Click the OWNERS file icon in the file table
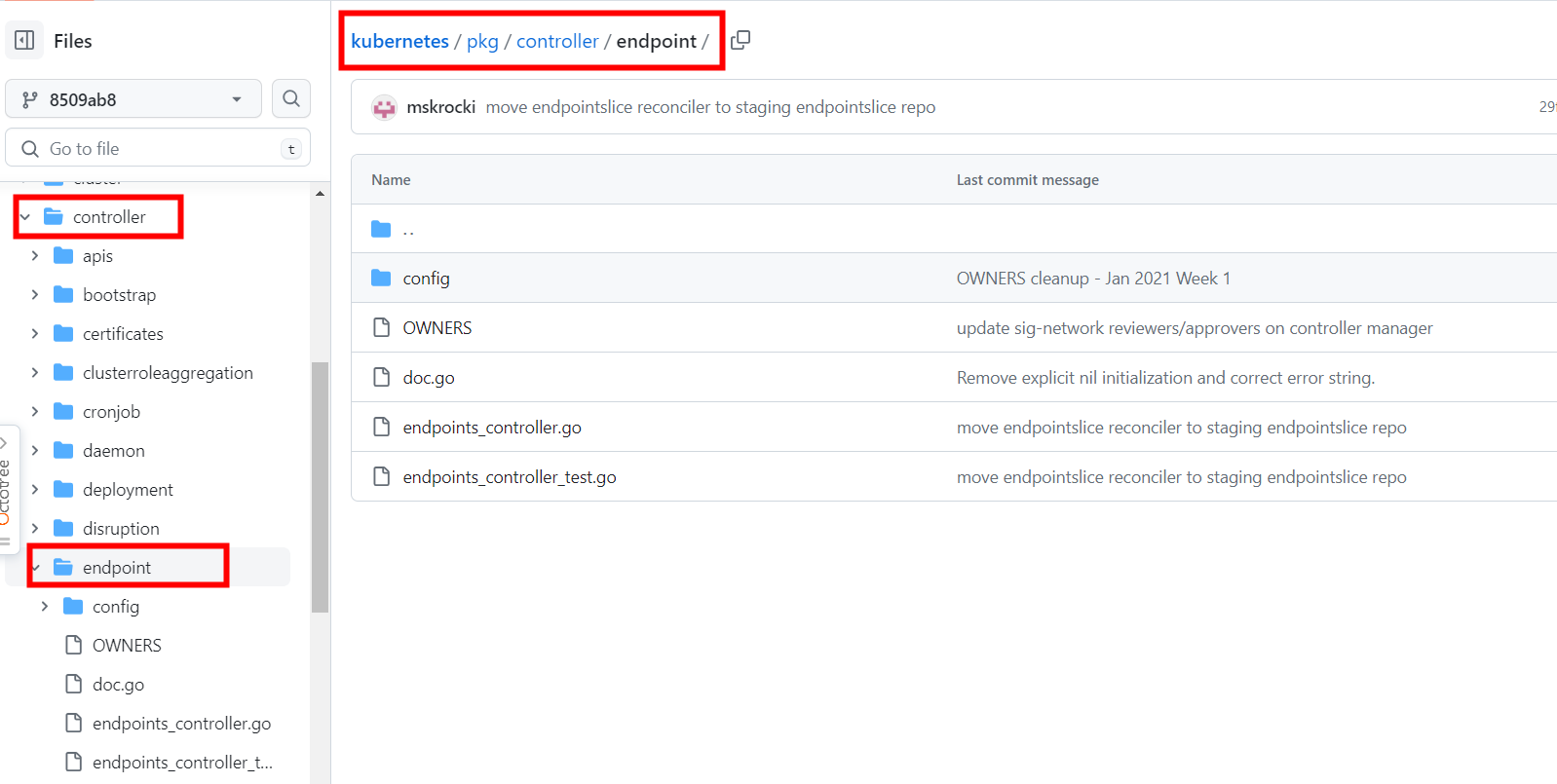This screenshot has height=784, width=1557. coord(382,328)
